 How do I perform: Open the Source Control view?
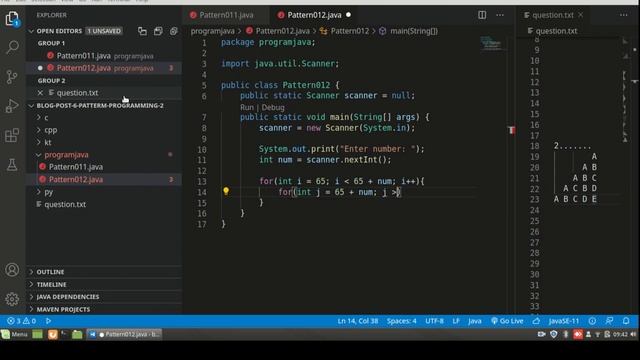click(x=12, y=77)
